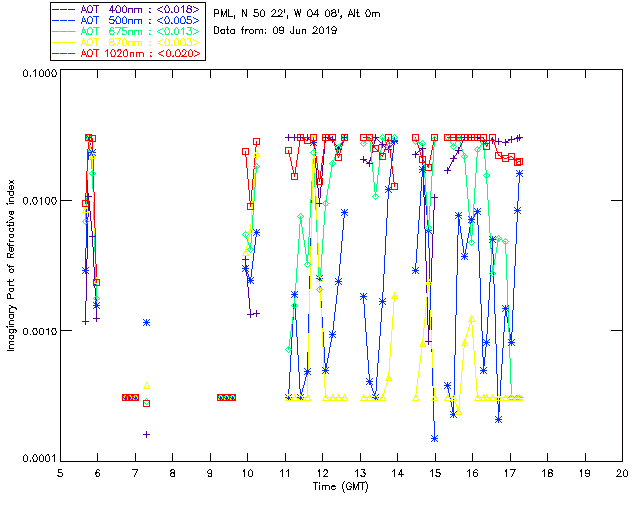Click the x-axis tick label 10

[247, 473]
